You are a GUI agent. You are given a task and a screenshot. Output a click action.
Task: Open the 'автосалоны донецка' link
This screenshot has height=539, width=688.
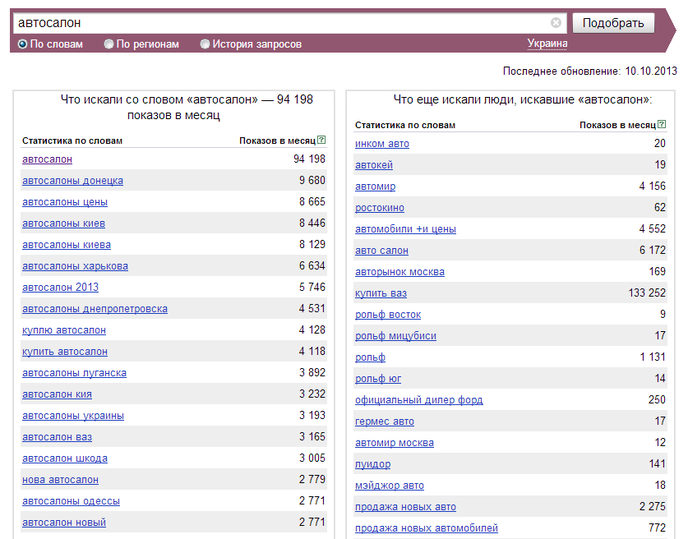pyautogui.click(x=72, y=181)
